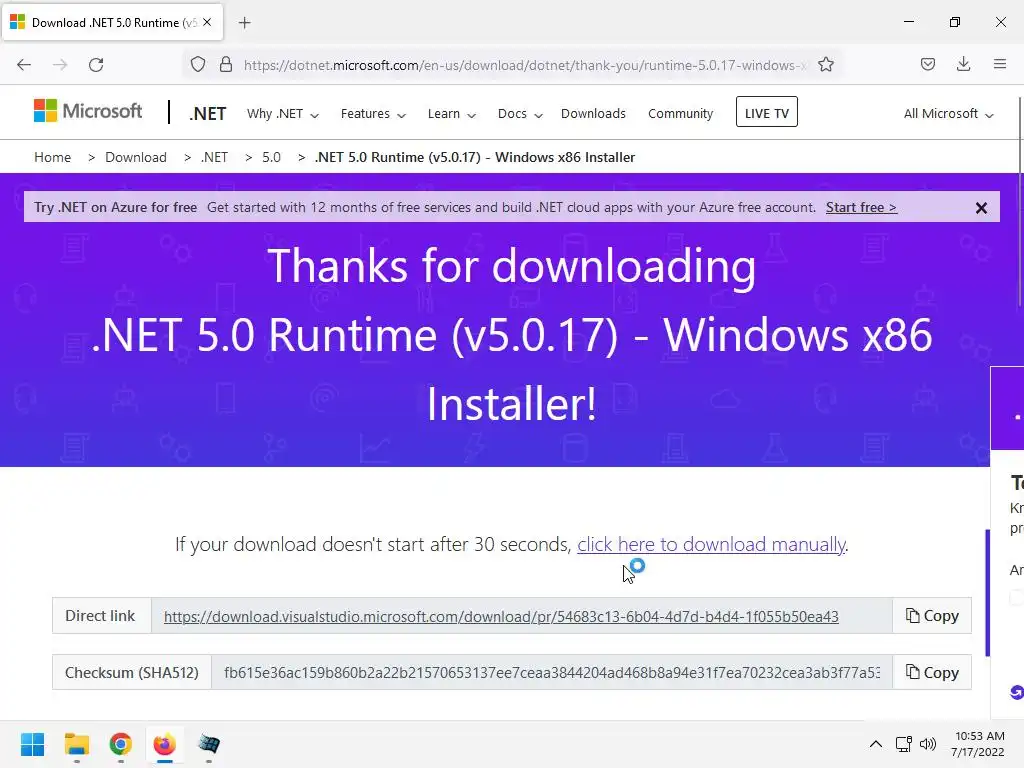Launch Chrome from the taskbar
This screenshot has height=768, width=1024.
coord(121,744)
